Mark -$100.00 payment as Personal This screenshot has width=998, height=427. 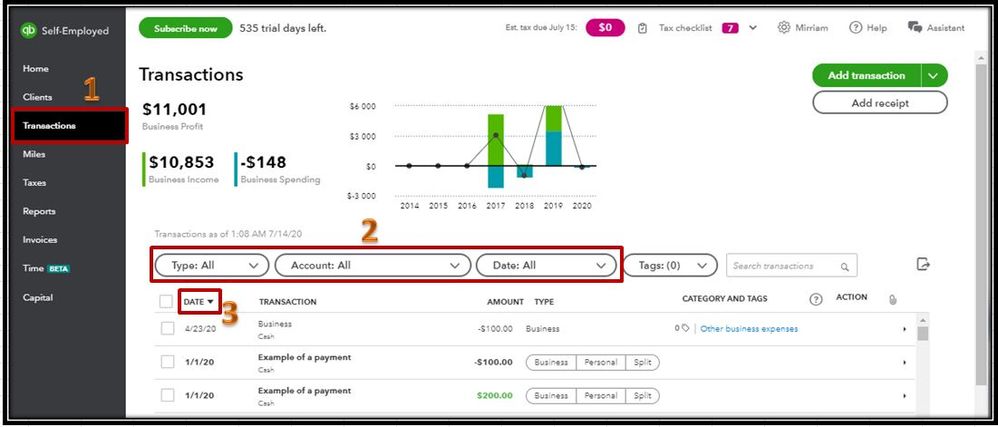point(601,362)
